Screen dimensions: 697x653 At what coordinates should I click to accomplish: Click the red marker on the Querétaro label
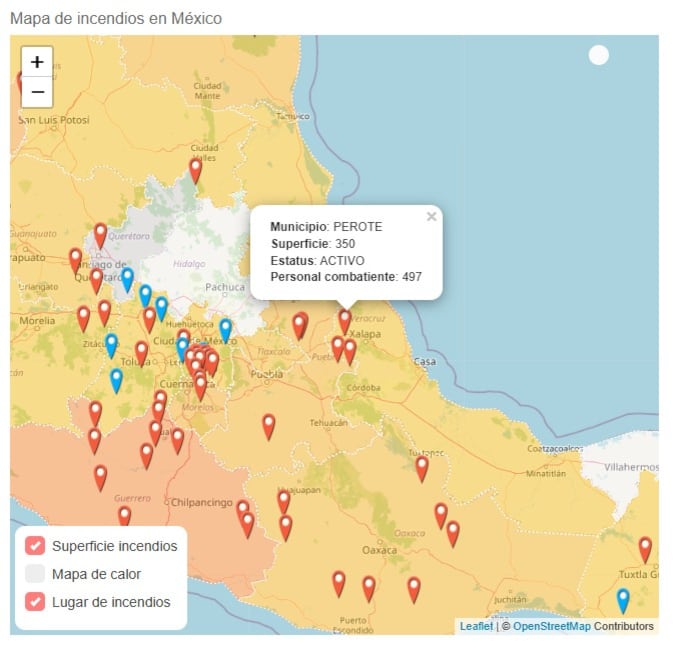tap(100, 236)
